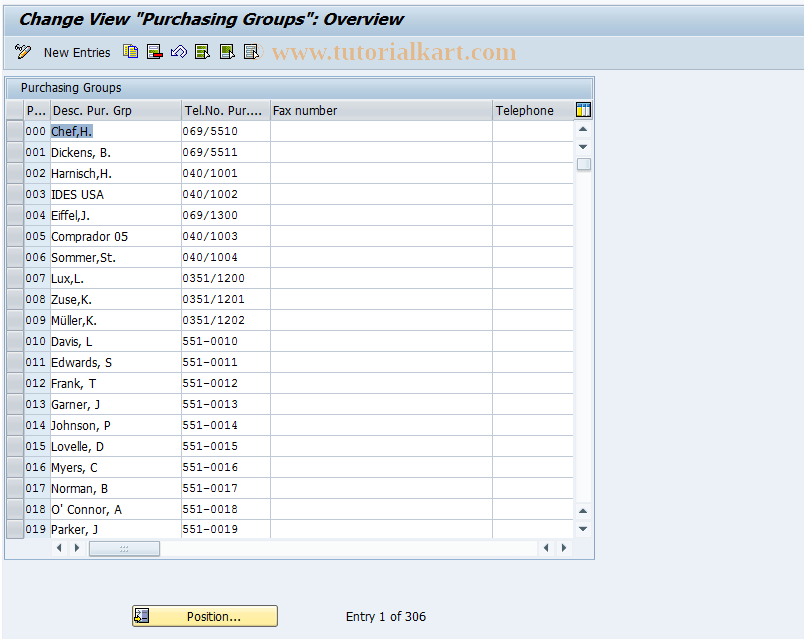
Task: Click the Select All entries icon
Action: (202, 51)
